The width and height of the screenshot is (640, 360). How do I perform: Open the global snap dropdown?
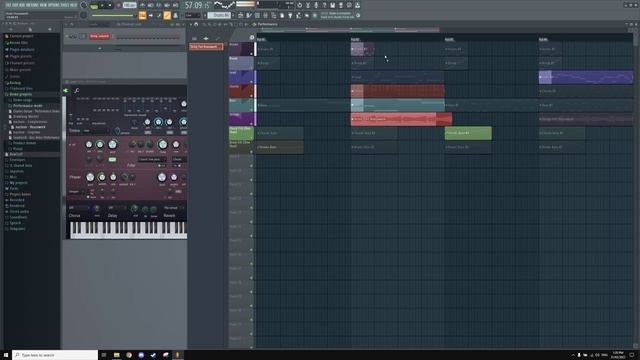tap(193, 15)
